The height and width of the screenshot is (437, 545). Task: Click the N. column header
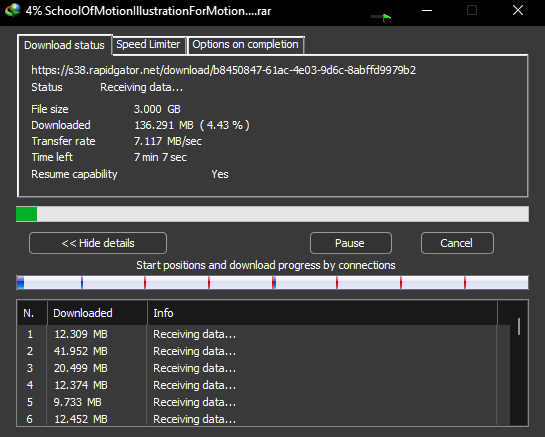(32, 313)
